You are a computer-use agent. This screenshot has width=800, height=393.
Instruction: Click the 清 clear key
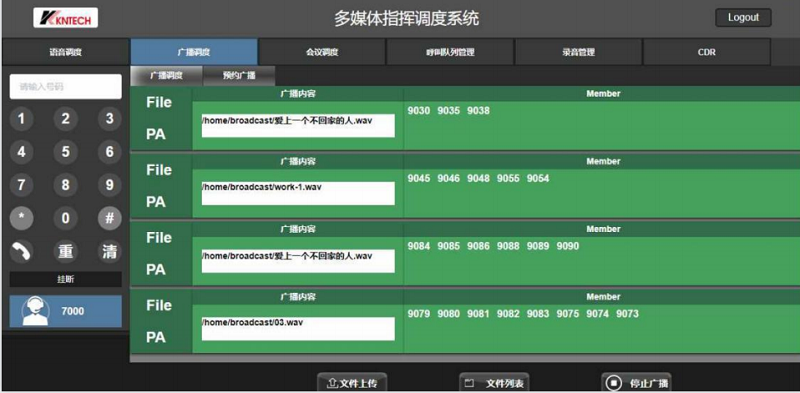click(x=110, y=252)
